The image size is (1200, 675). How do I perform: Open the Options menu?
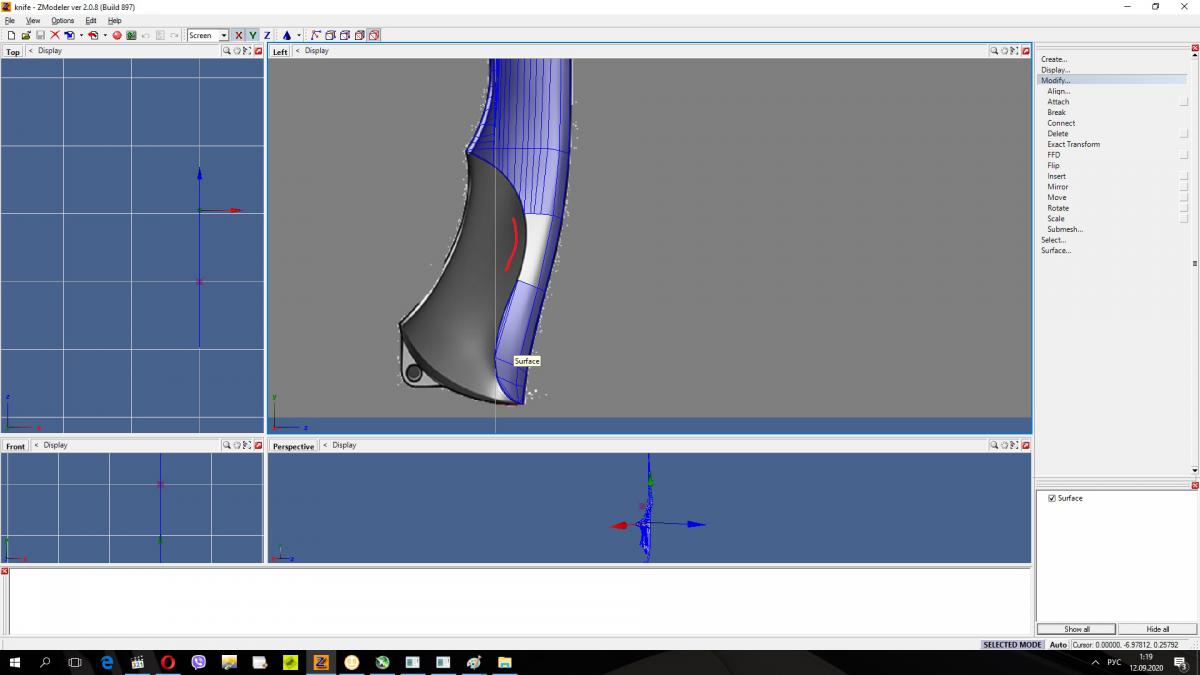click(62, 20)
